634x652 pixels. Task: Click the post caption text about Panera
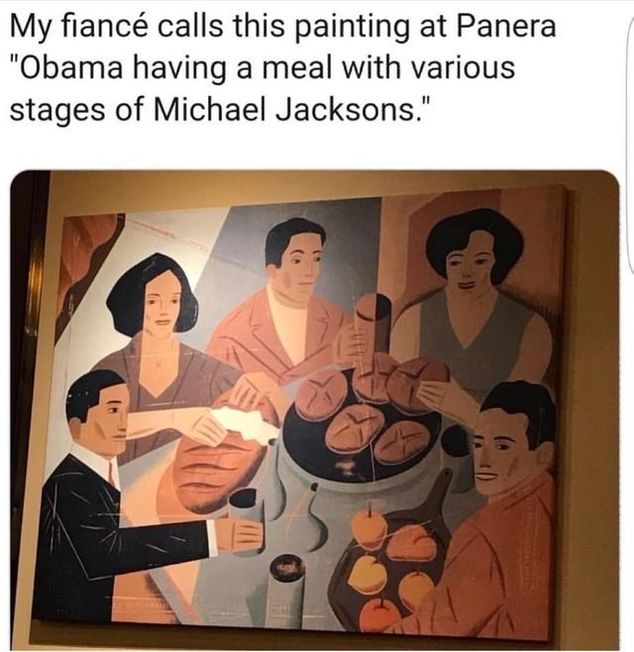[283, 67]
